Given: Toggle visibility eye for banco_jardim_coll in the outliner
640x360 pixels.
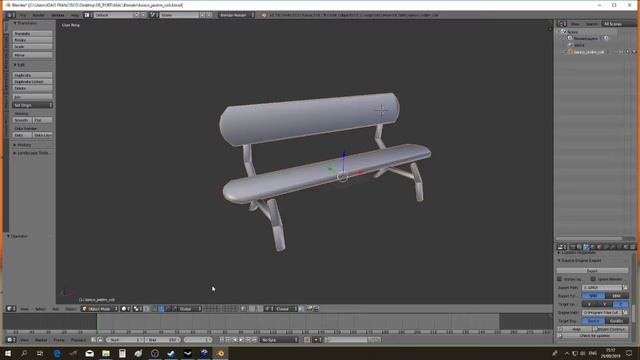Looking at the screenshot, I should (x=620, y=52).
